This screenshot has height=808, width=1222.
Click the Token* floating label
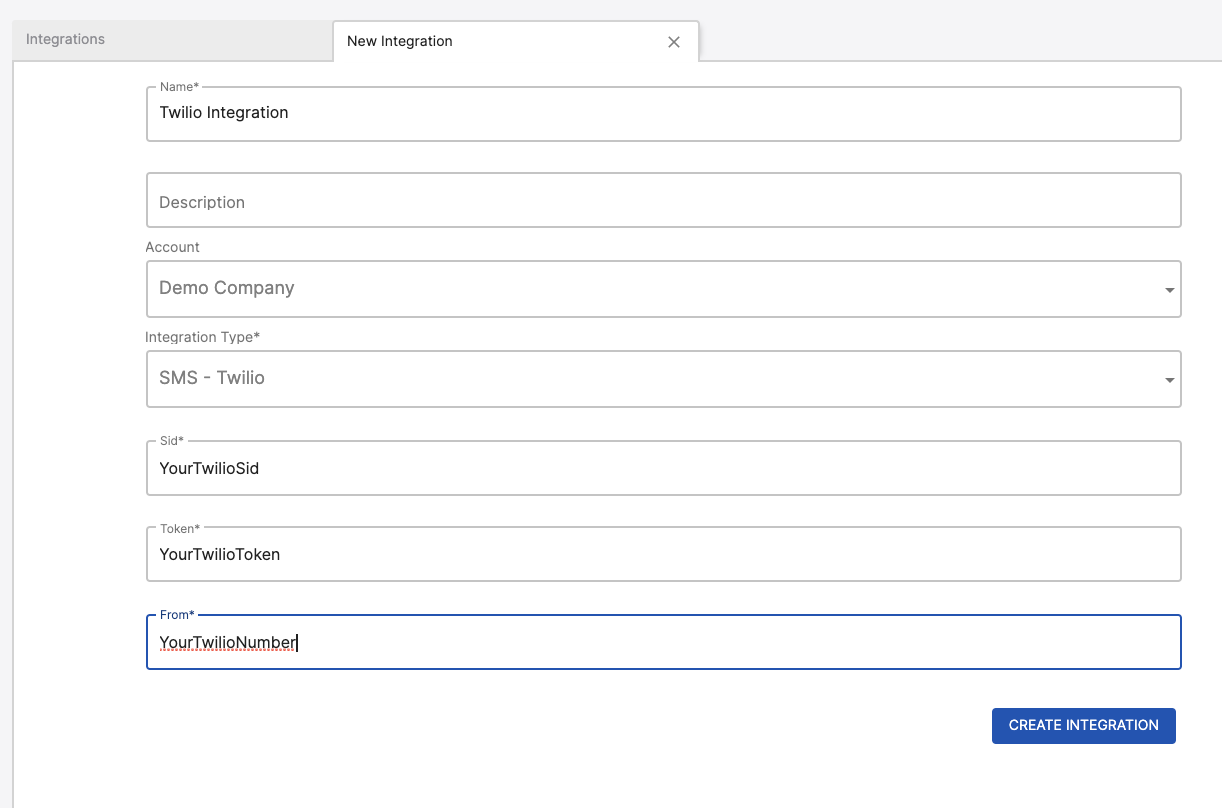(x=180, y=527)
